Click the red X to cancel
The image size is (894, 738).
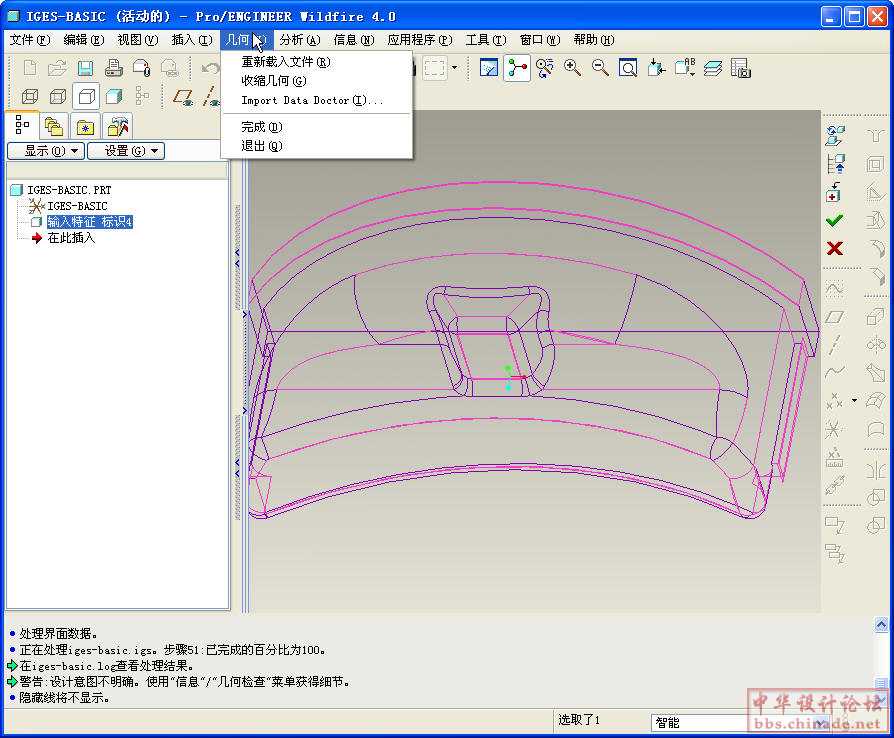click(835, 248)
